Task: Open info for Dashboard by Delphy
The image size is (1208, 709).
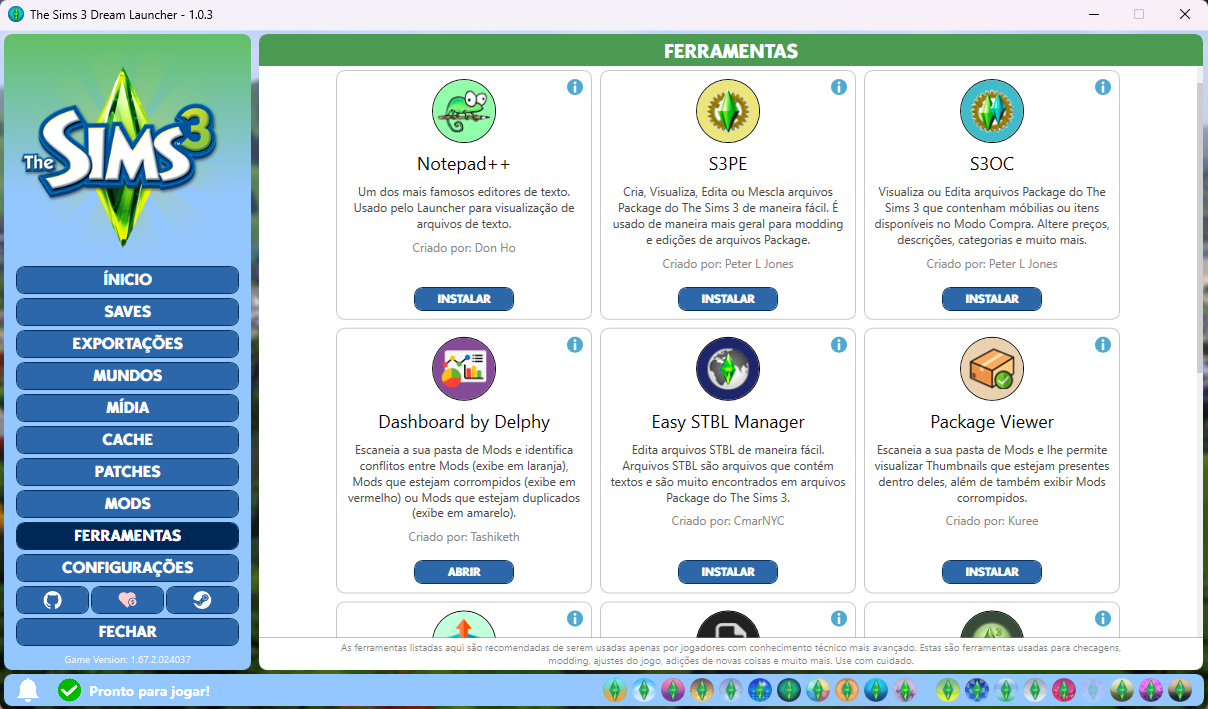Action: pos(575,345)
